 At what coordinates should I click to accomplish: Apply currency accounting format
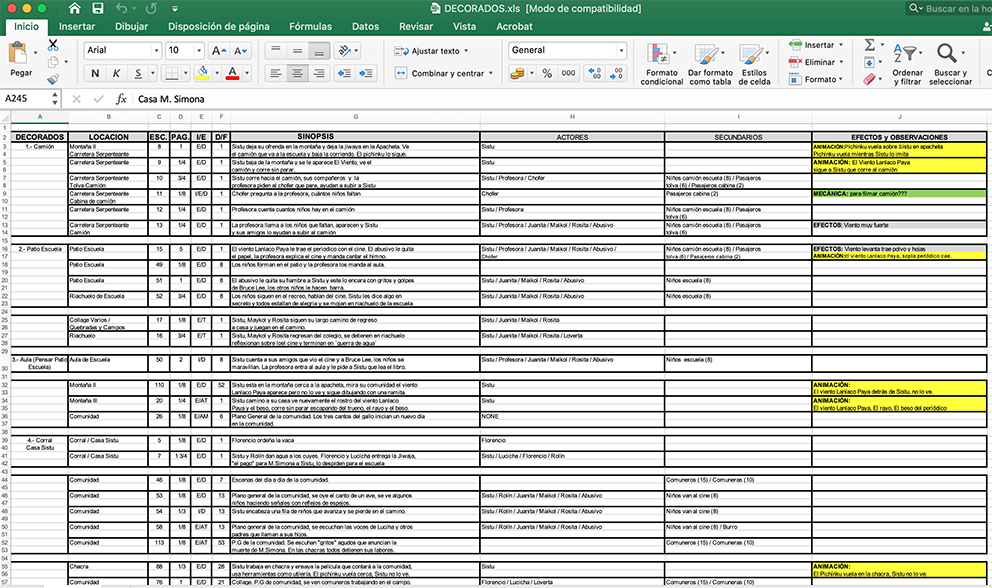point(518,73)
